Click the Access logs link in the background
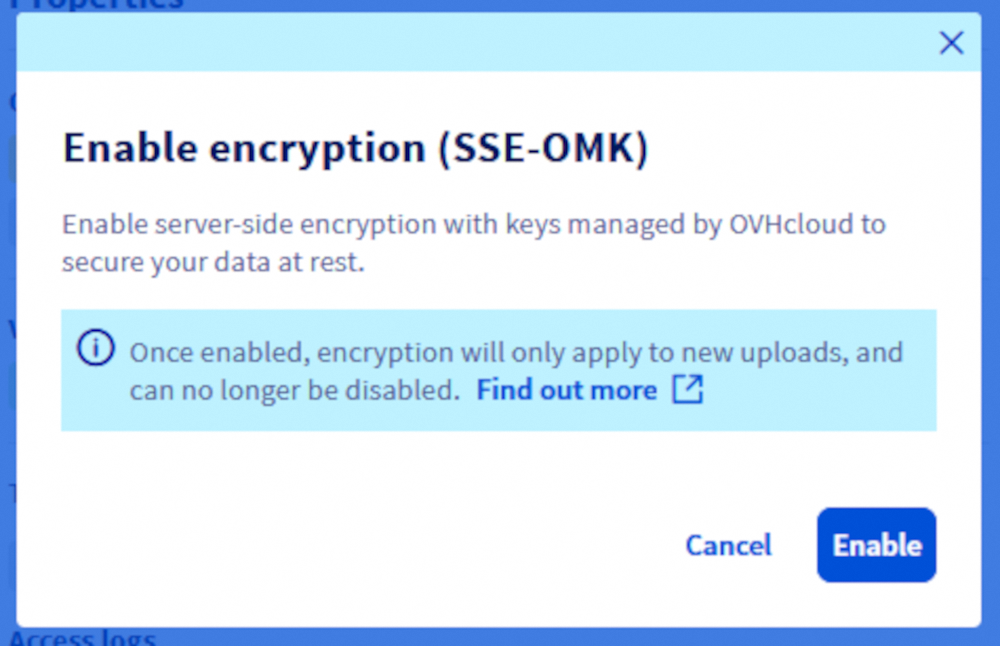 tap(82, 637)
